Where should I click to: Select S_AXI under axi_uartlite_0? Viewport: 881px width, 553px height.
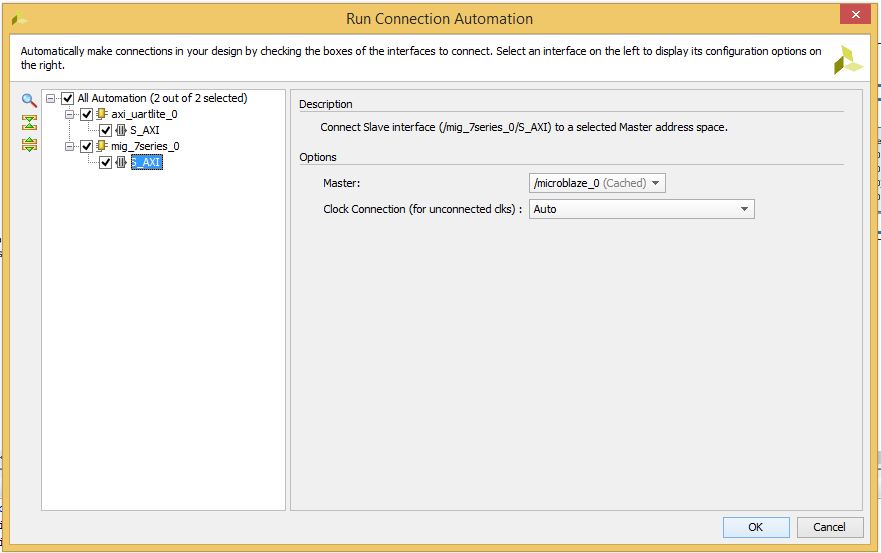[145, 130]
